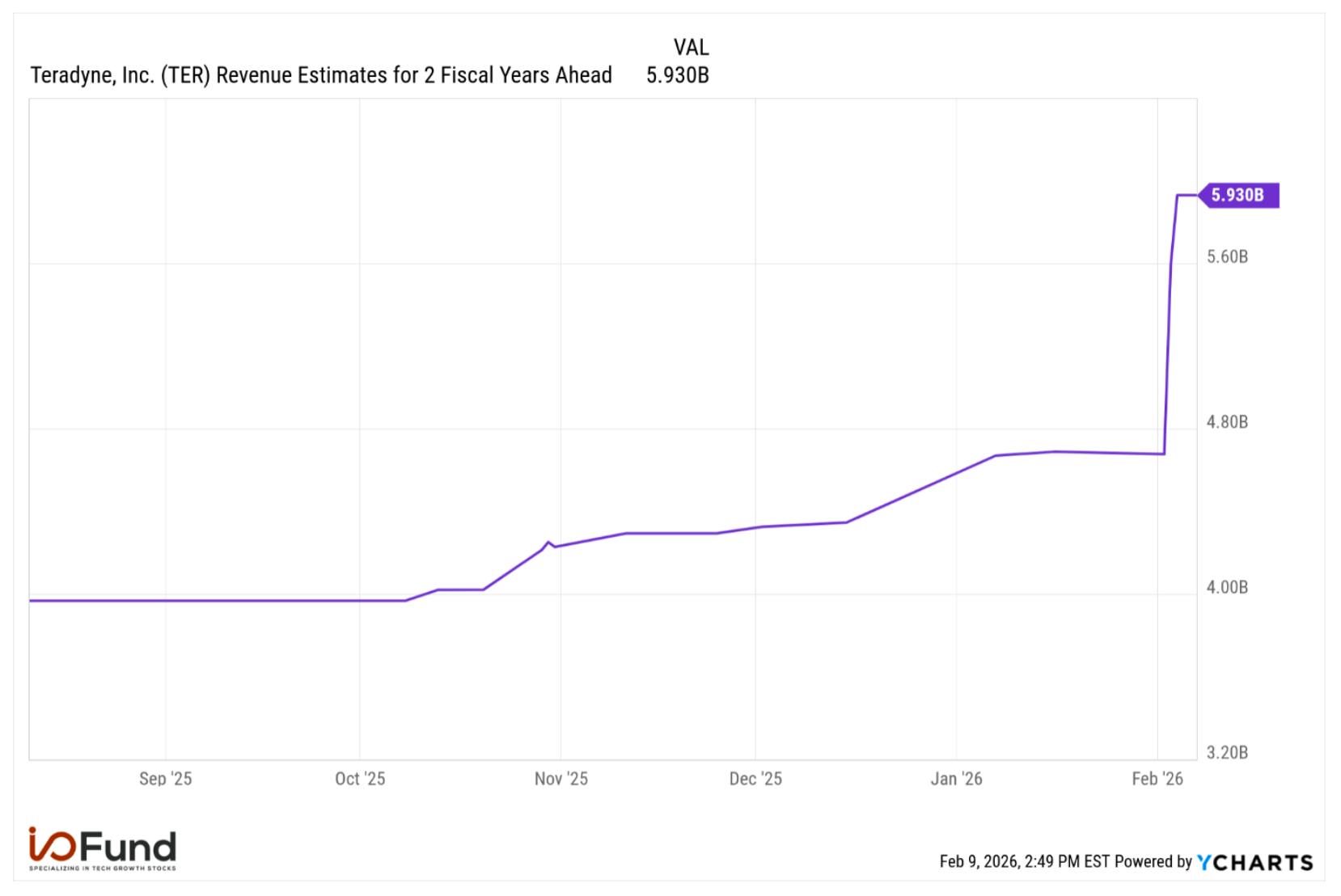Select the Dec '25 axis label
This screenshot has height=896, width=1341.
point(755,779)
